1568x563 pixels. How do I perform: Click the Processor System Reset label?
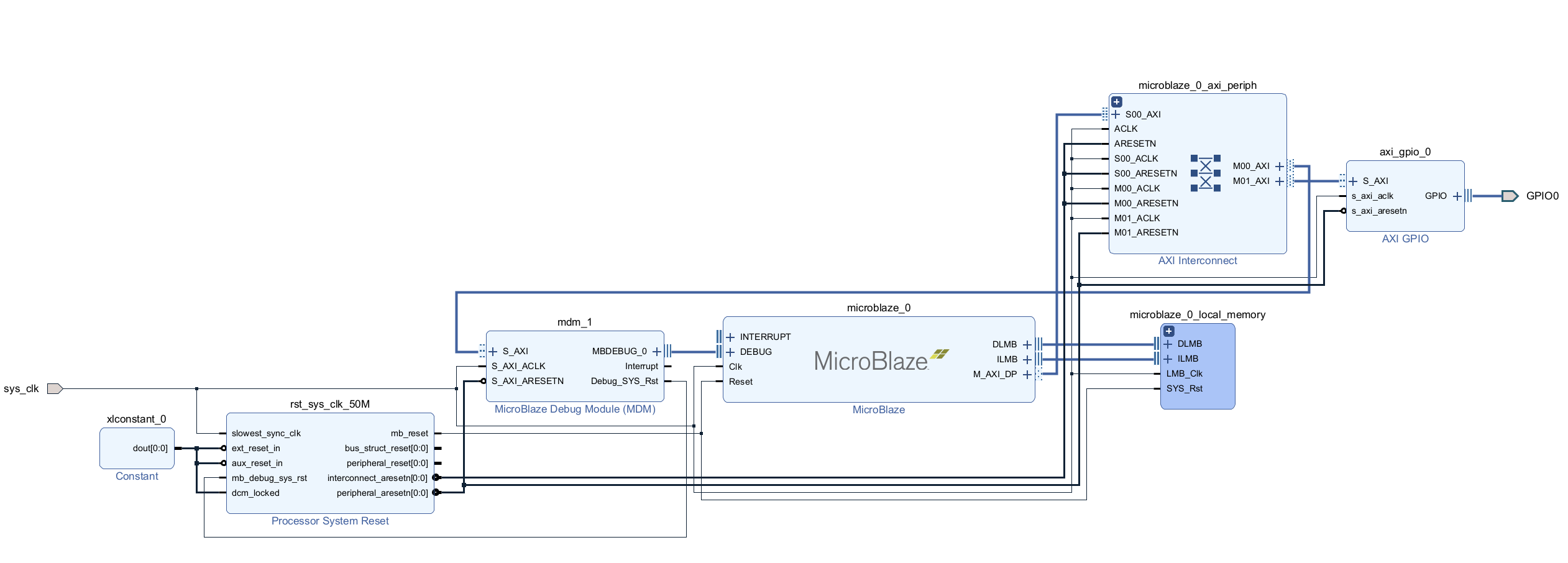[330, 521]
